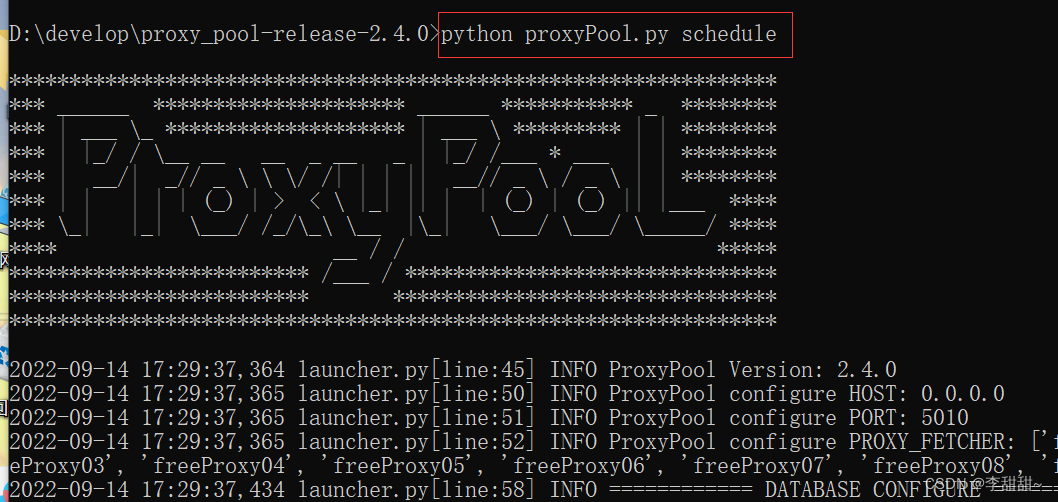Click the 'configure HOST: 0.0.0.0' log text
Screen dimensions: 1058x502
[867, 394]
